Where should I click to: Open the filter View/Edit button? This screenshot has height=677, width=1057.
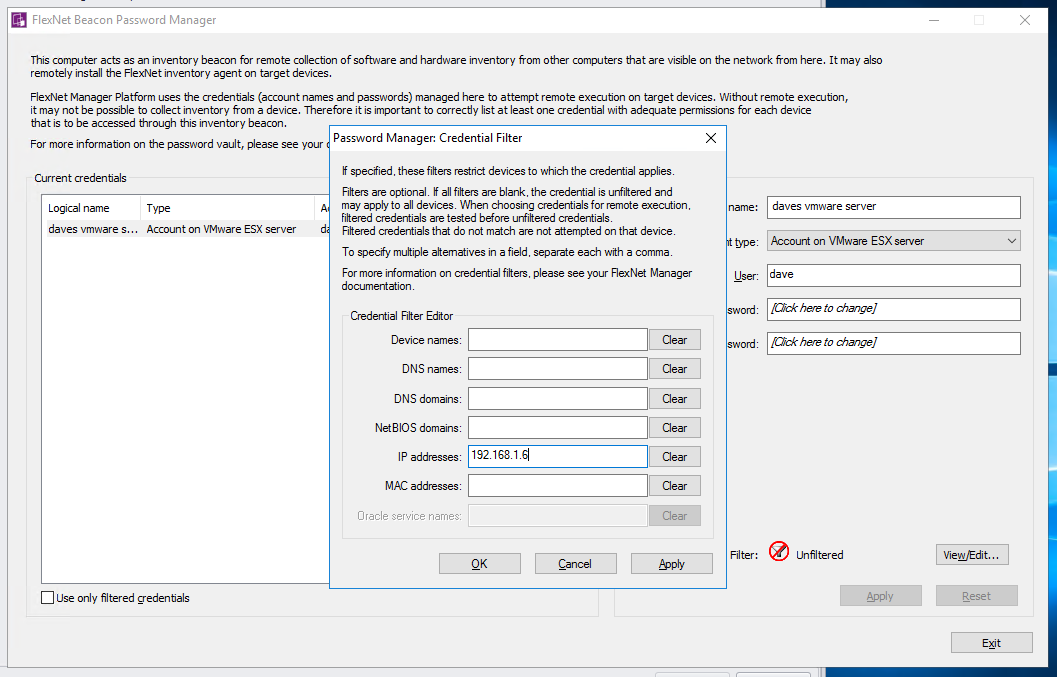tap(972, 555)
